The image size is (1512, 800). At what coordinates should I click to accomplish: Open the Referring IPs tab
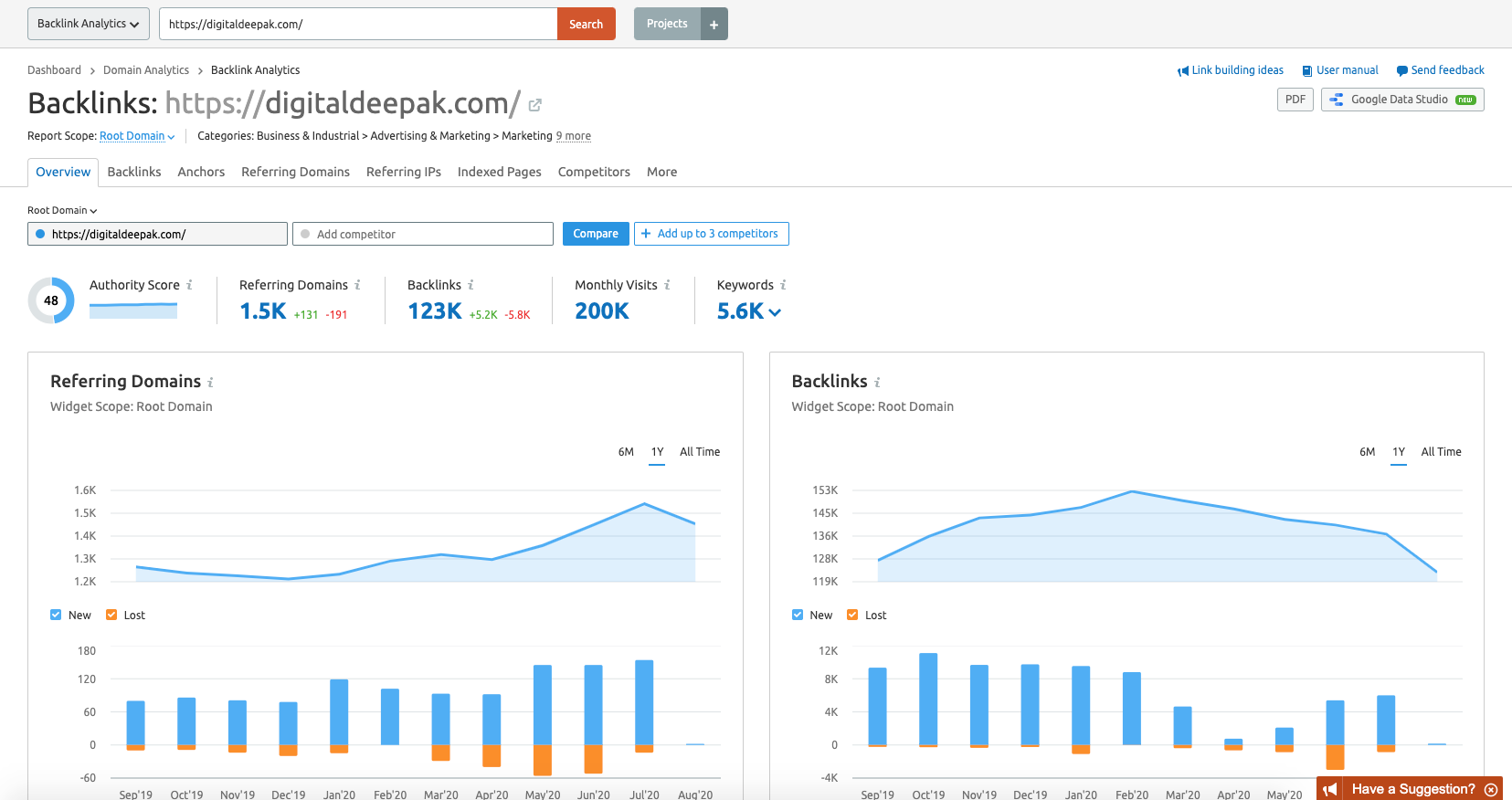tap(404, 172)
